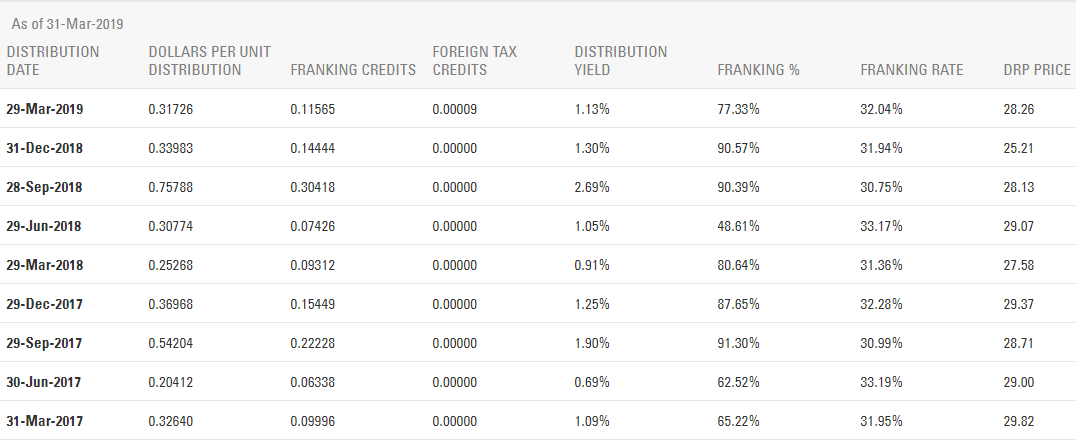1076x443 pixels.
Task: Click the 0.75788 dollars per unit value
Action: coord(171,187)
